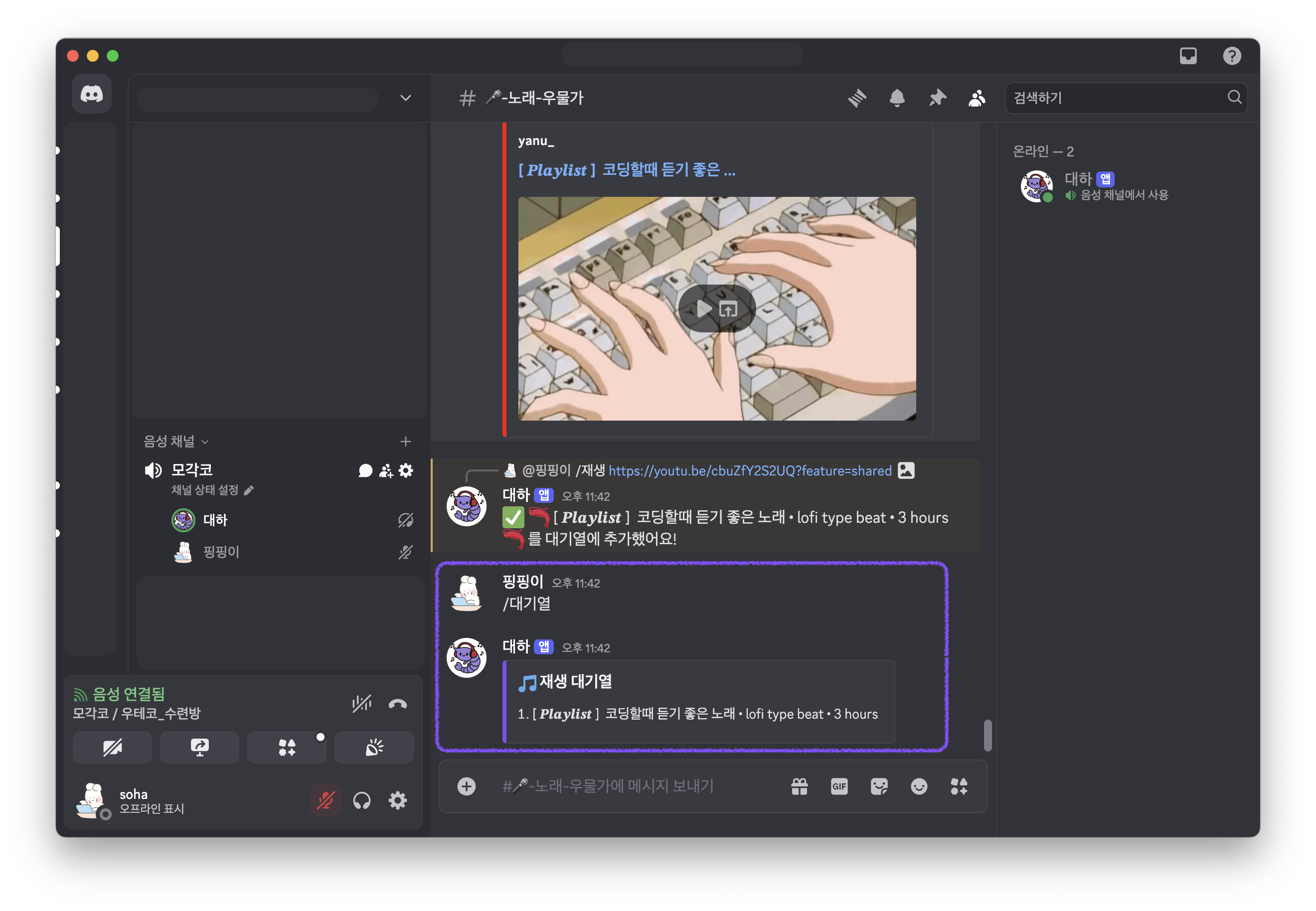This screenshot has height=911, width=1316.
Task: Click chat scrollbar thumb
Action: tap(987, 737)
